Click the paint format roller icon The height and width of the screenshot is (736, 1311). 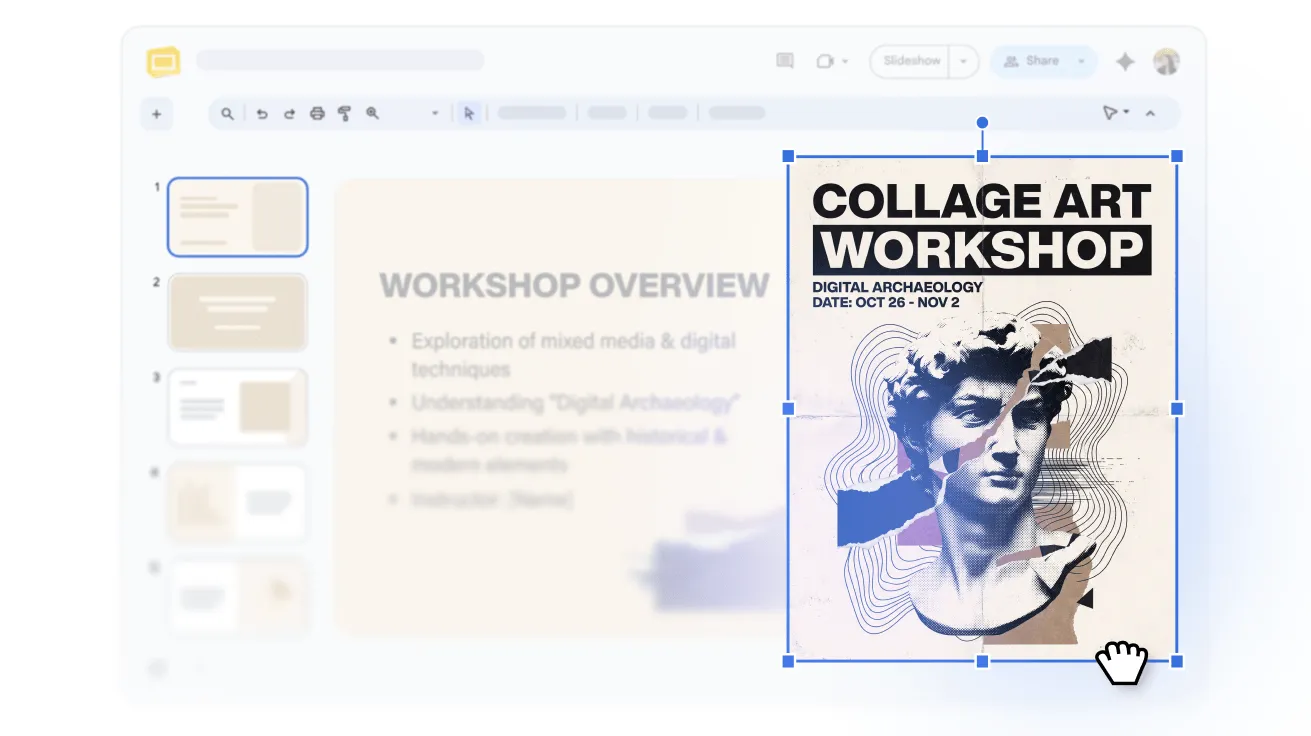coord(344,114)
